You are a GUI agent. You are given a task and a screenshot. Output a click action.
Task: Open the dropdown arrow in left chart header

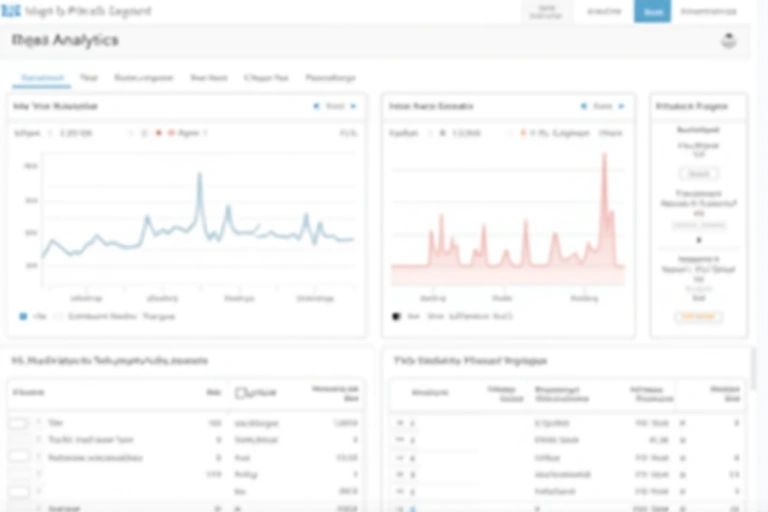(352, 106)
